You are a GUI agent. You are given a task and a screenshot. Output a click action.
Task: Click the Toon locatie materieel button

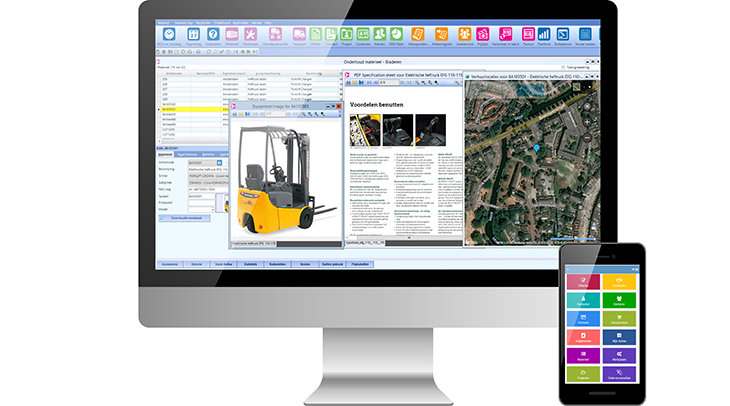184,218
